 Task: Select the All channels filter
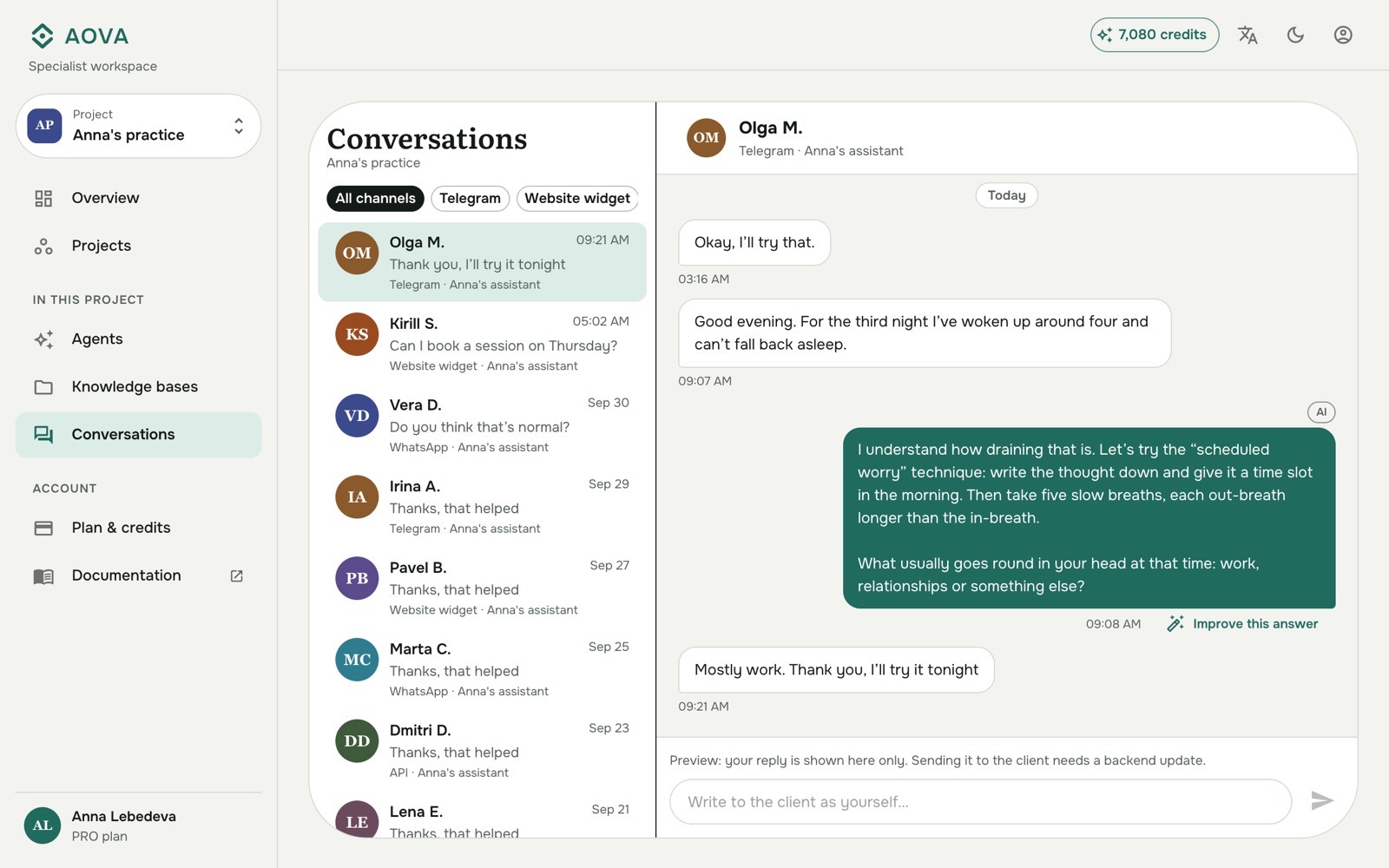(x=375, y=199)
